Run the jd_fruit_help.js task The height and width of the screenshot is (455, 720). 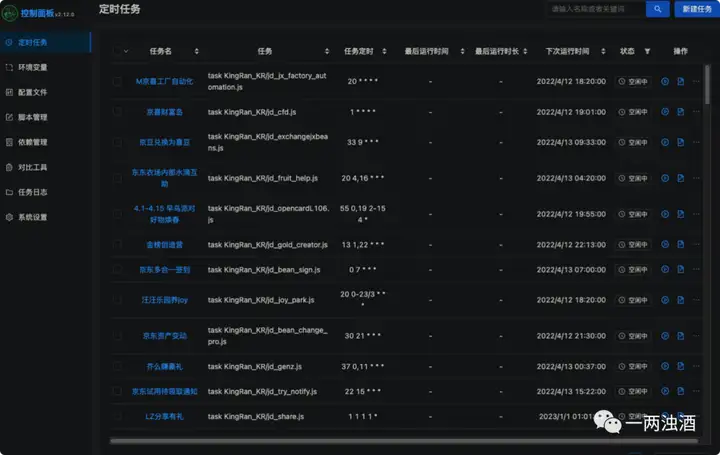(x=665, y=178)
